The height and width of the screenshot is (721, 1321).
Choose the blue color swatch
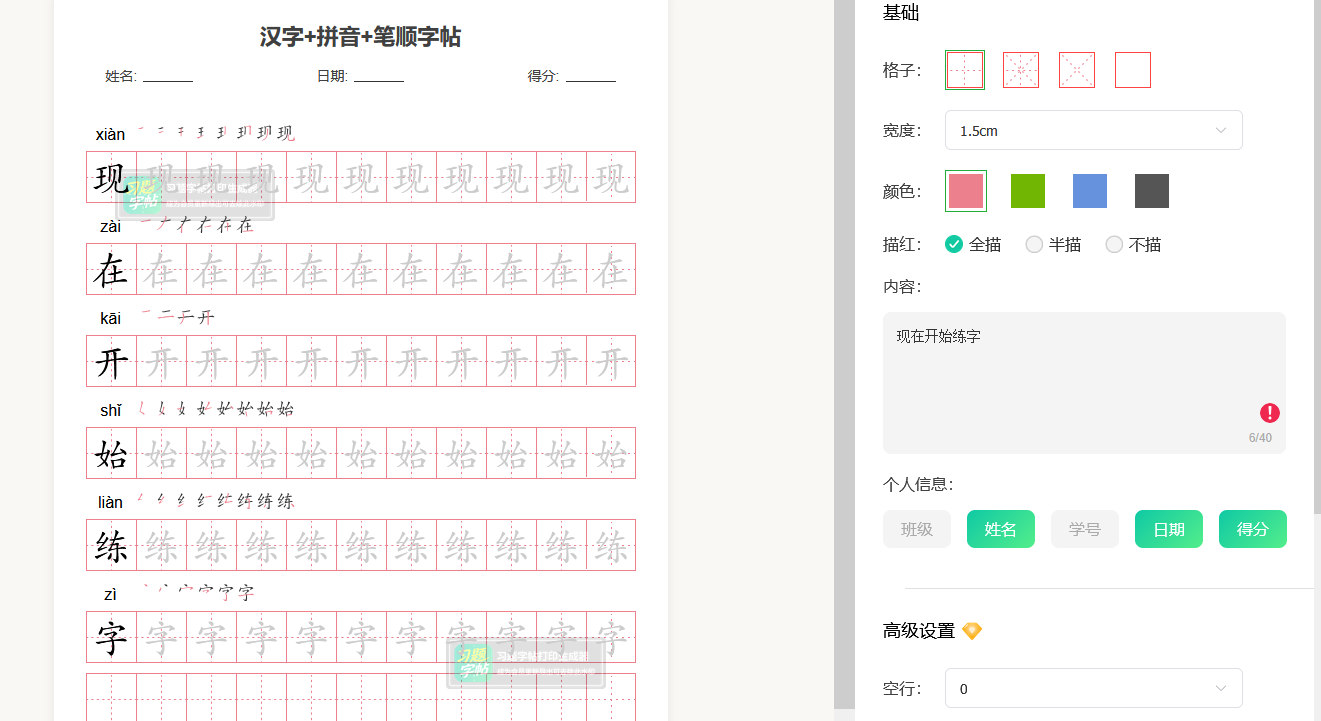tap(1090, 191)
